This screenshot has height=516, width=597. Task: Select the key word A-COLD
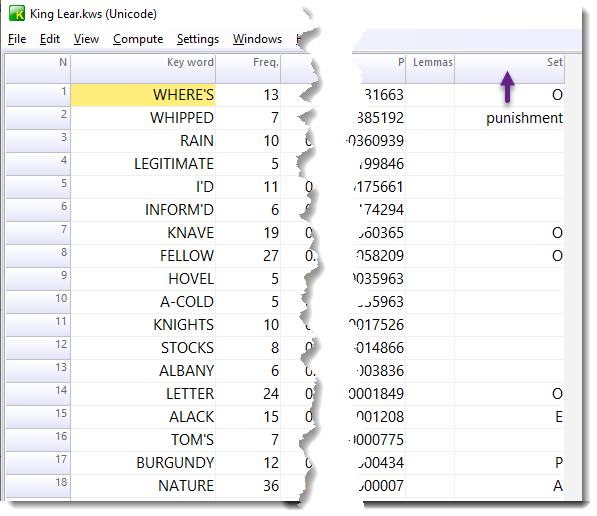[x=143, y=302]
